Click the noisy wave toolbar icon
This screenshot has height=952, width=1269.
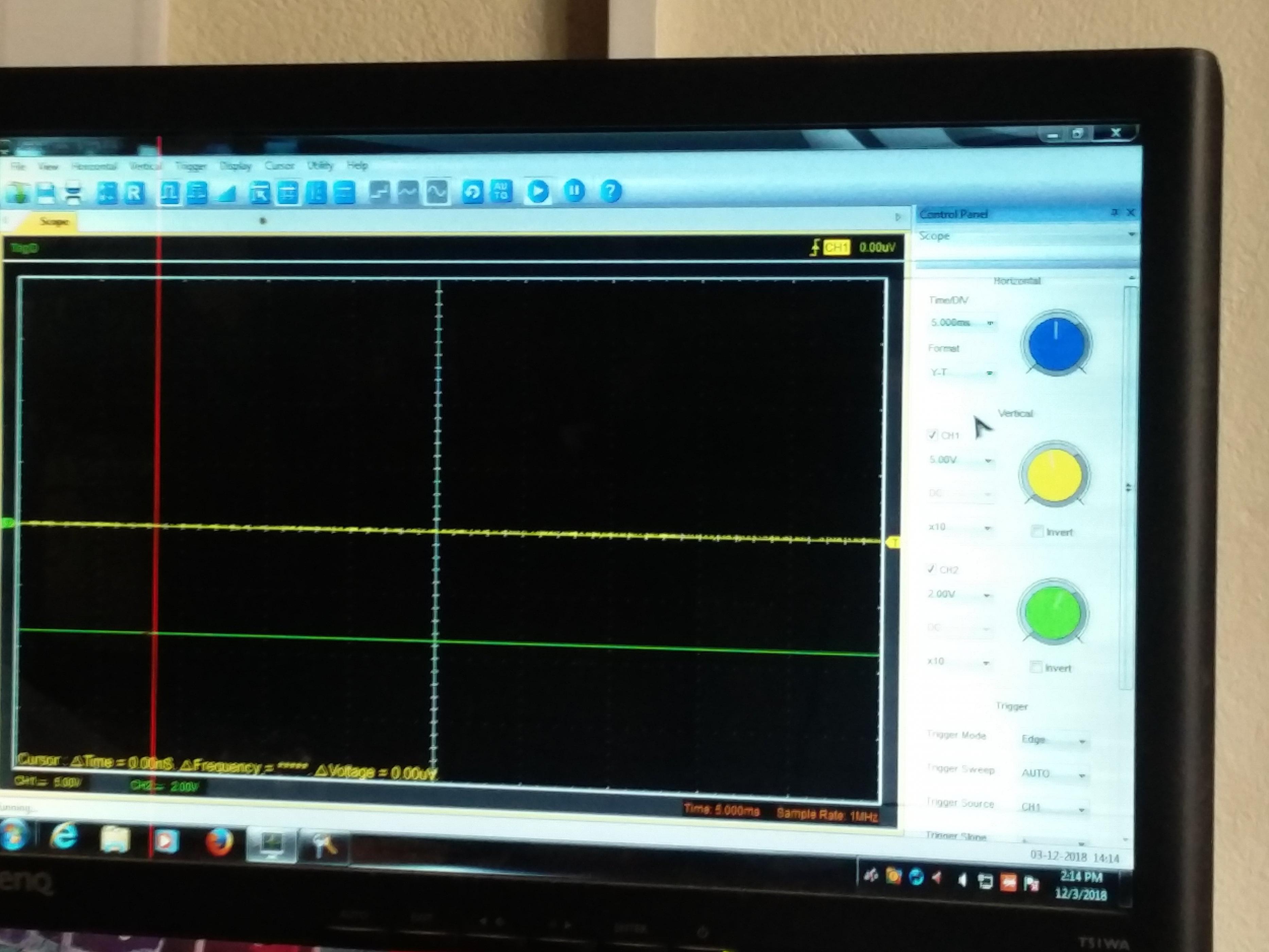[407, 192]
